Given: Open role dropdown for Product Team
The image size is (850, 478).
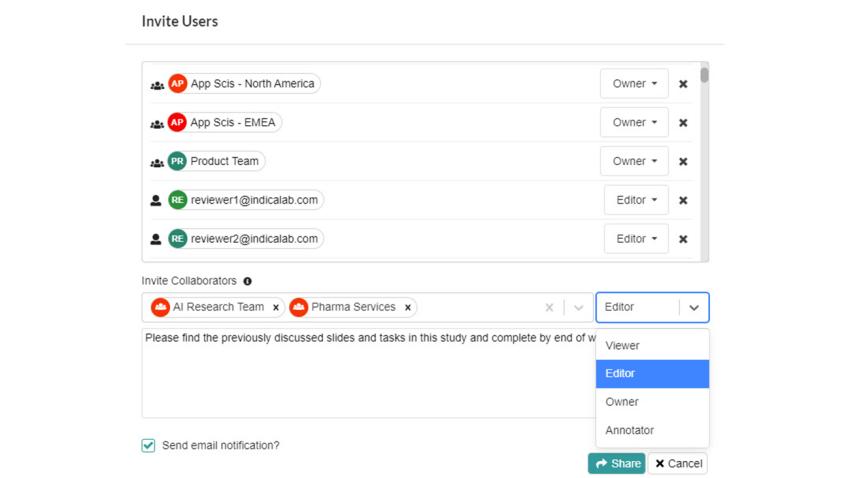Looking at the screenshot, I should [x=634, y=161].
